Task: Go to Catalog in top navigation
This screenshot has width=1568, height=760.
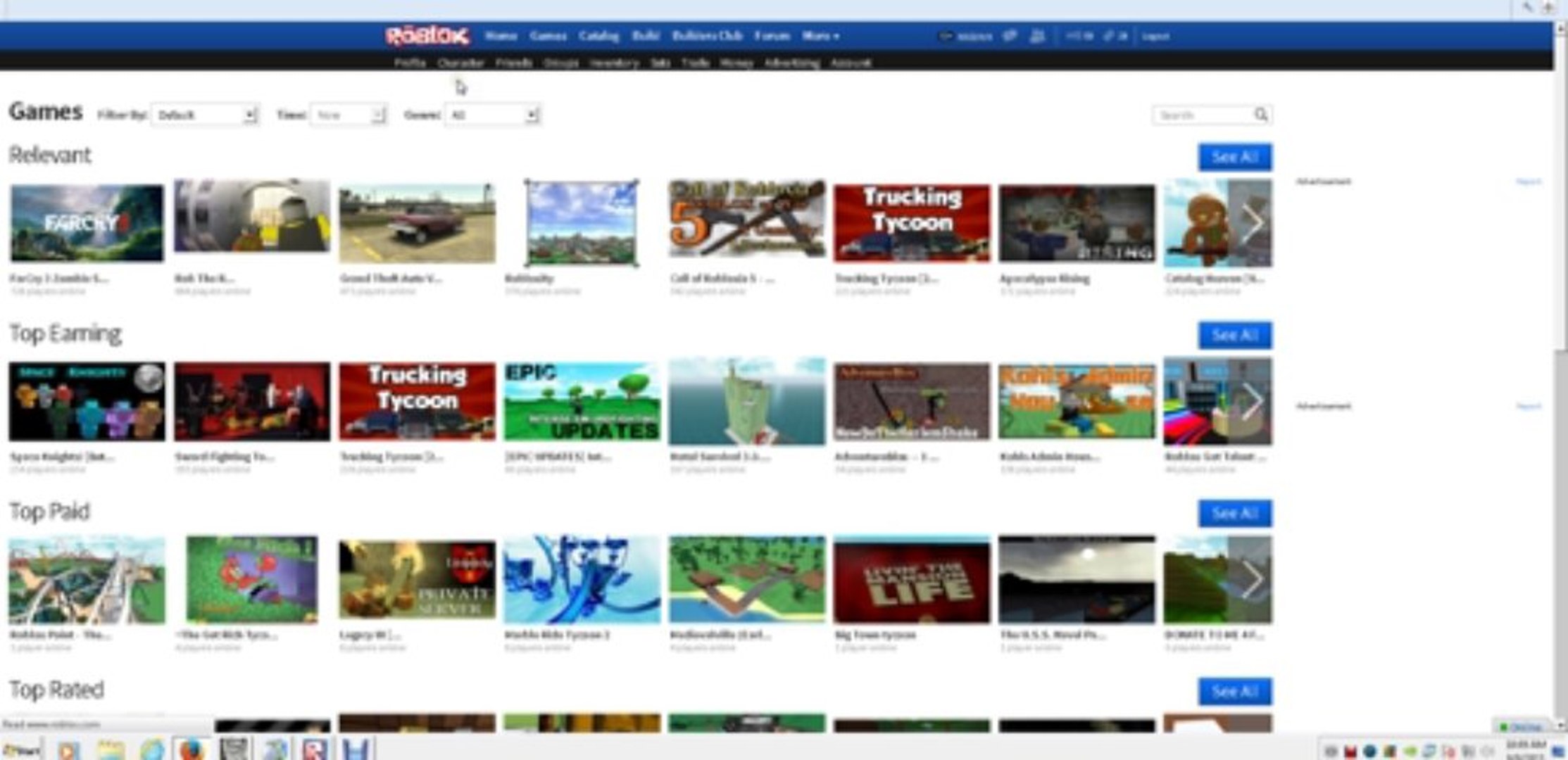Action: coord(598,36)
